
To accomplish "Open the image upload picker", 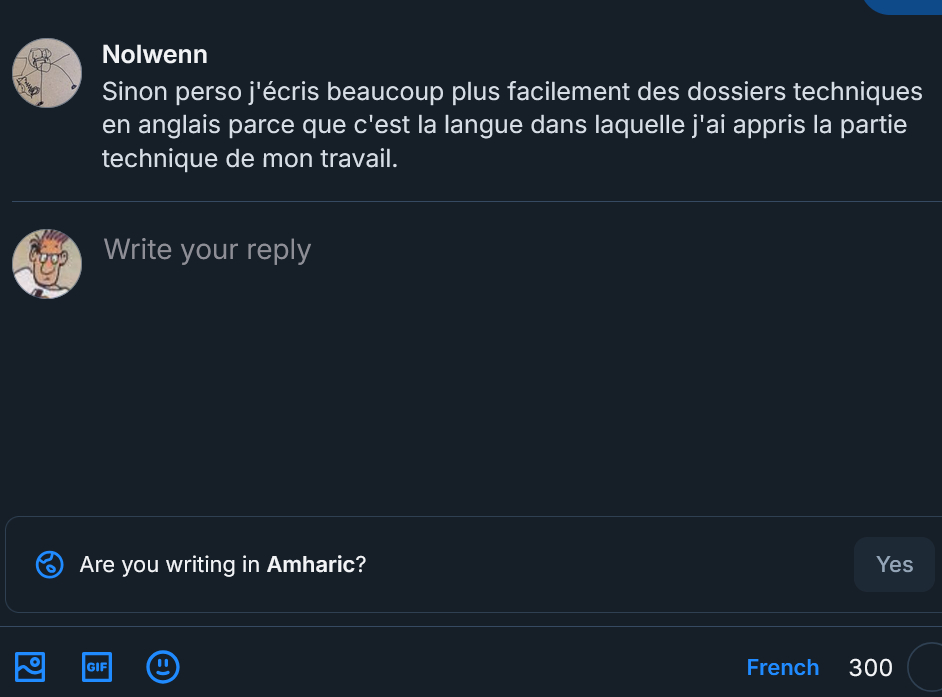I will click(30, 666).
